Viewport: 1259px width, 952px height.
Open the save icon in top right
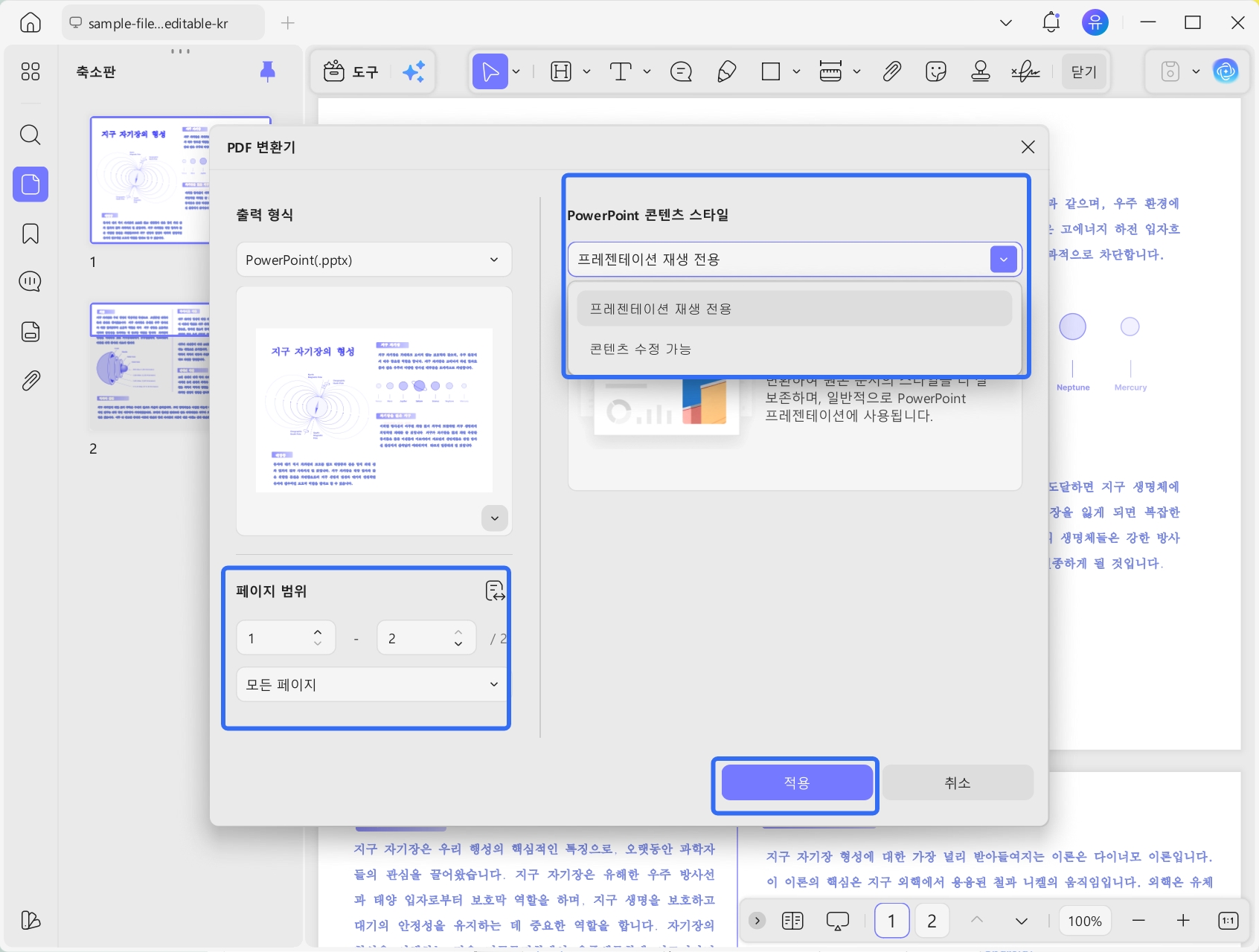1170,71
